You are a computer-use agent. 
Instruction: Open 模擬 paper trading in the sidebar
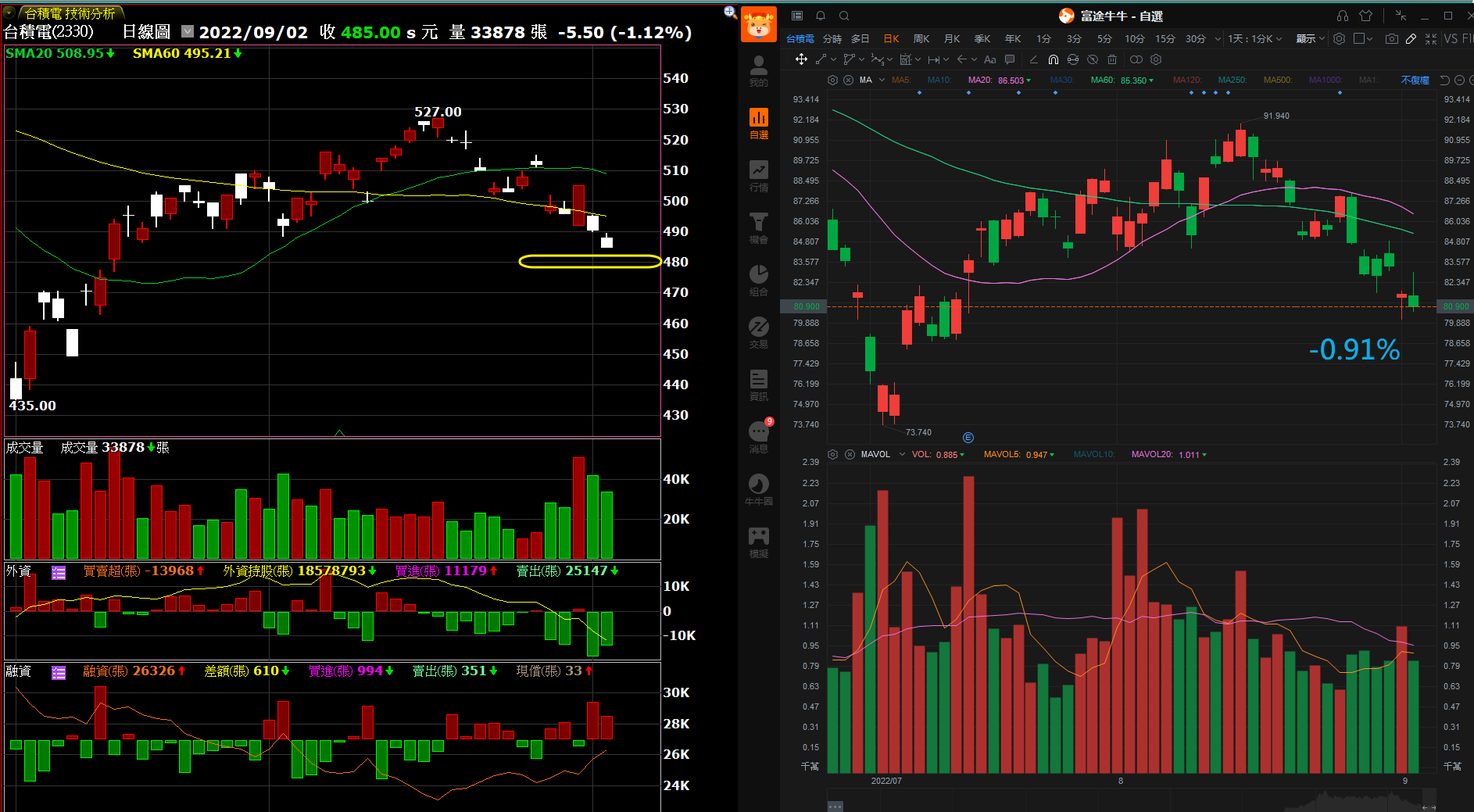[759, 542]
